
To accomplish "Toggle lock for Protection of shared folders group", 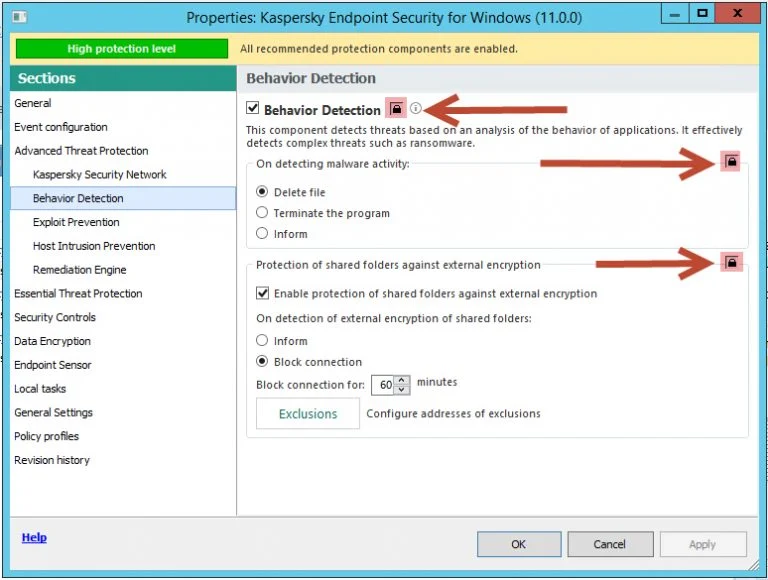I will 731,262.
